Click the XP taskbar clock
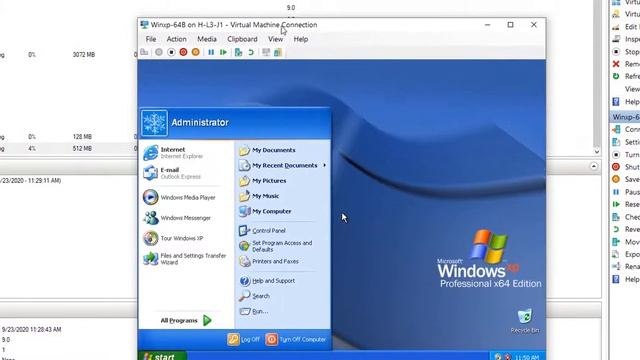 [527, 357]
